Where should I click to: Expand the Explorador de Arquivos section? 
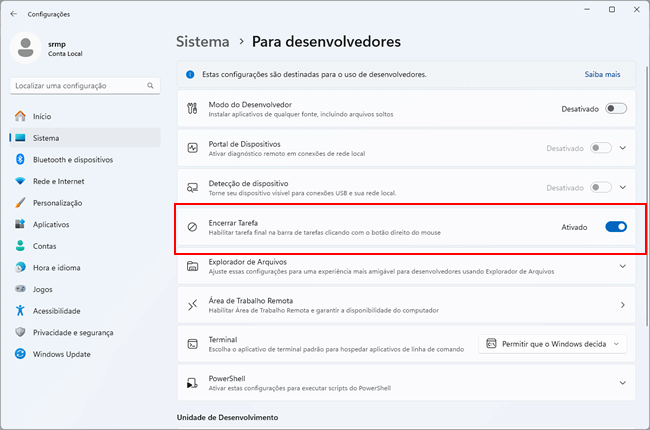click(623, 266)
